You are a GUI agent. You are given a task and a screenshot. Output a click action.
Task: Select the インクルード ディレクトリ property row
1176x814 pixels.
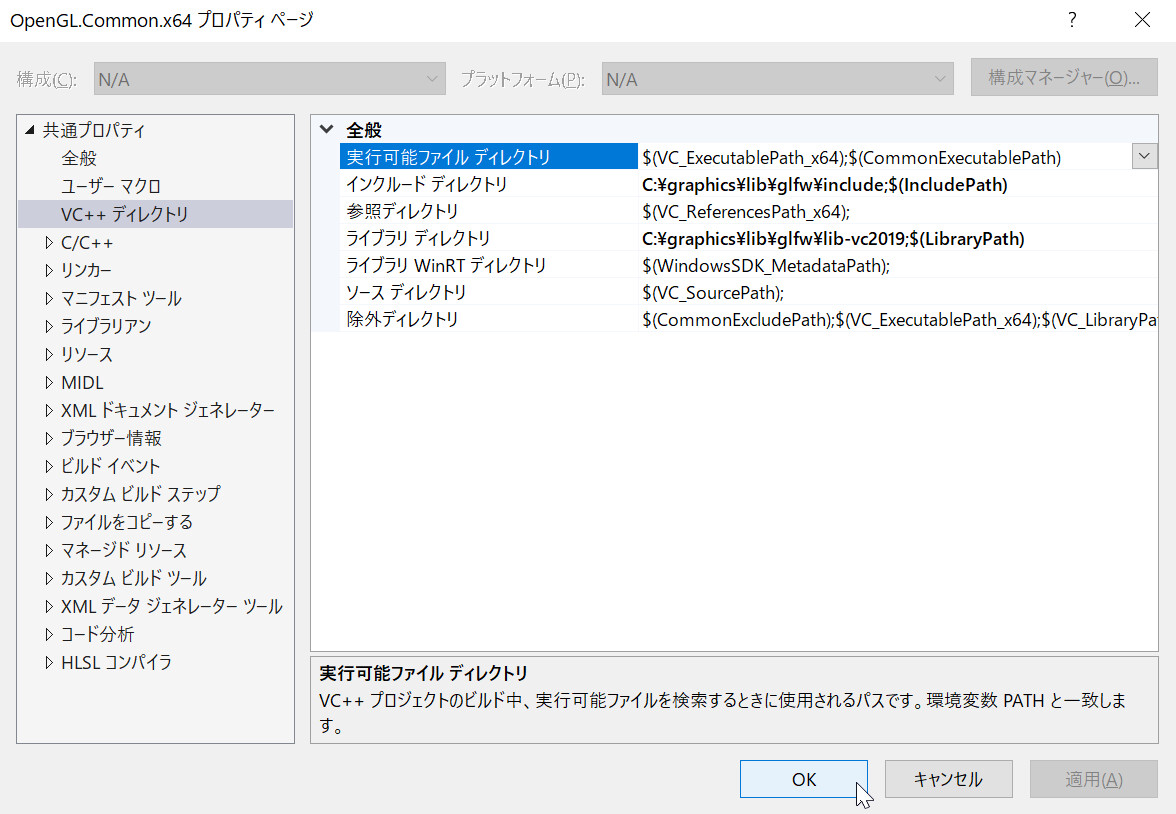tap(426, 184)
